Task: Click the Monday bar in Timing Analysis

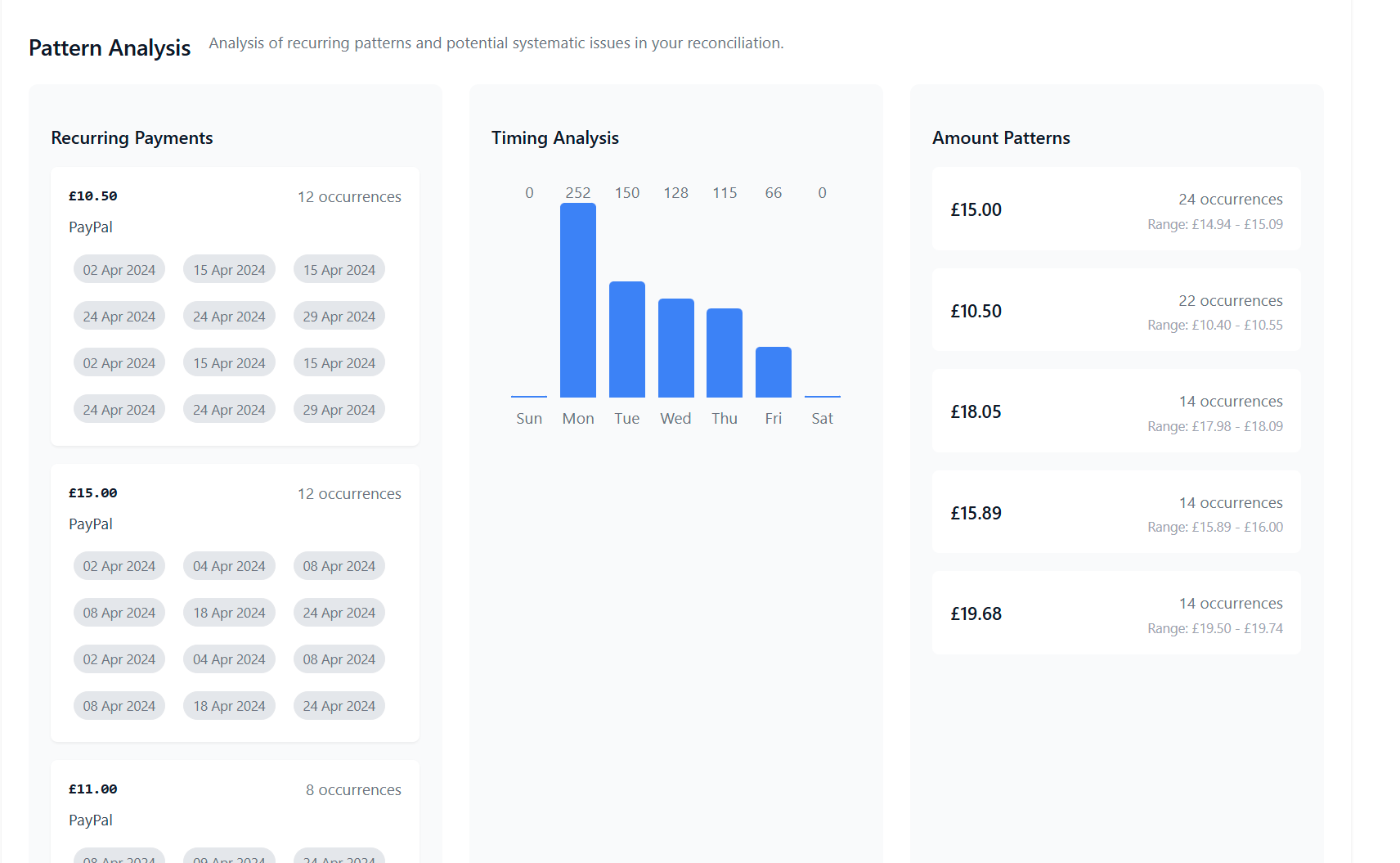Action: pos(577,300)
